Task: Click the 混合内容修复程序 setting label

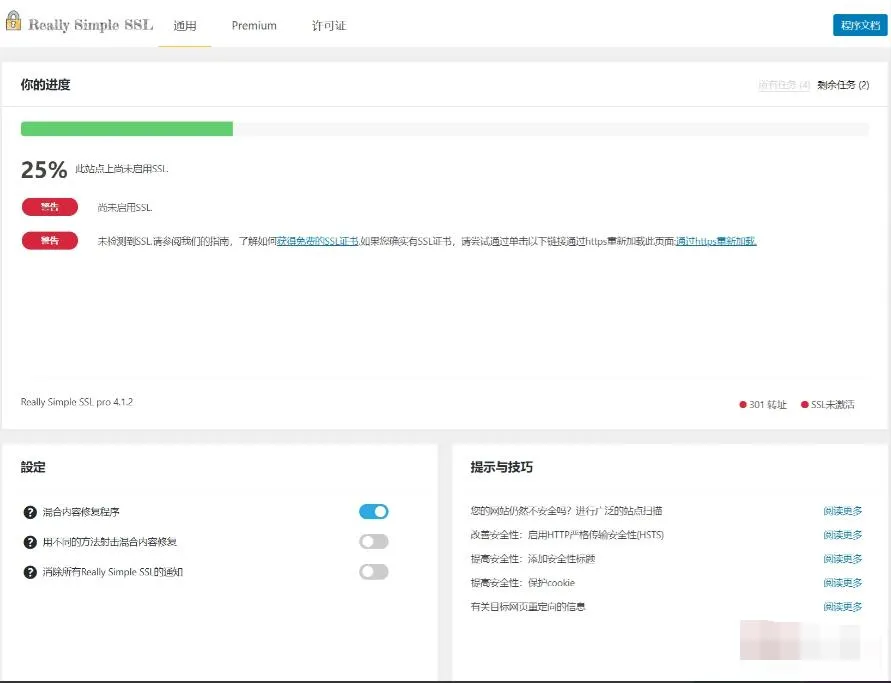Action: click(81, 512)
